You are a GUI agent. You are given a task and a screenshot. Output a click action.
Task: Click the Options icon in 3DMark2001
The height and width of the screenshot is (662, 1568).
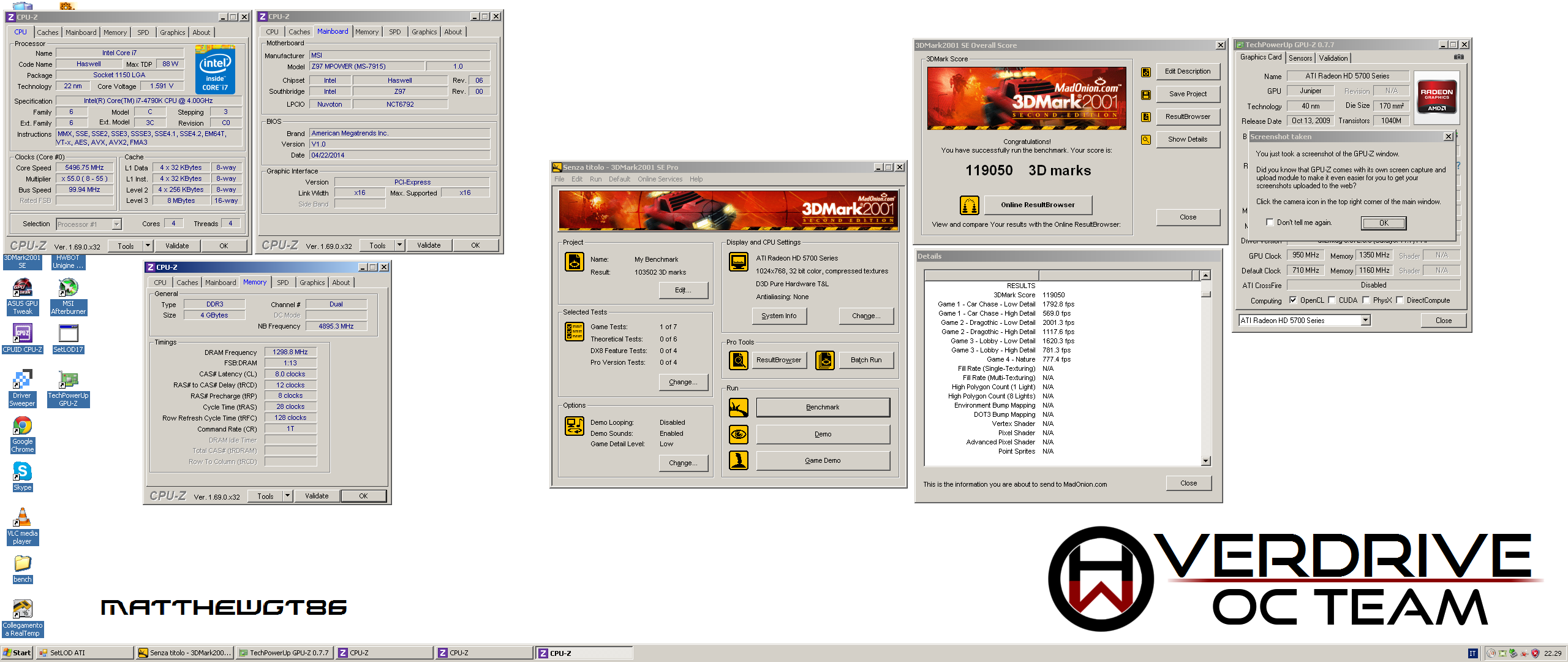click(575, 426)
